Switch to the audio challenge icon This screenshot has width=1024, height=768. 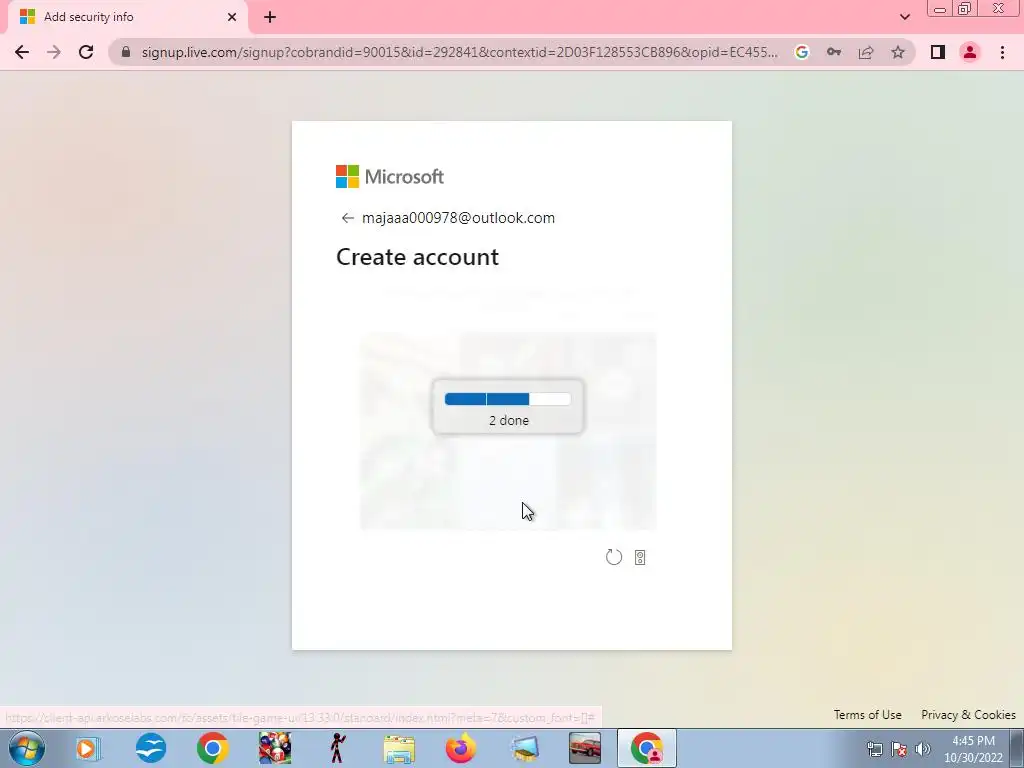[640, 557]
